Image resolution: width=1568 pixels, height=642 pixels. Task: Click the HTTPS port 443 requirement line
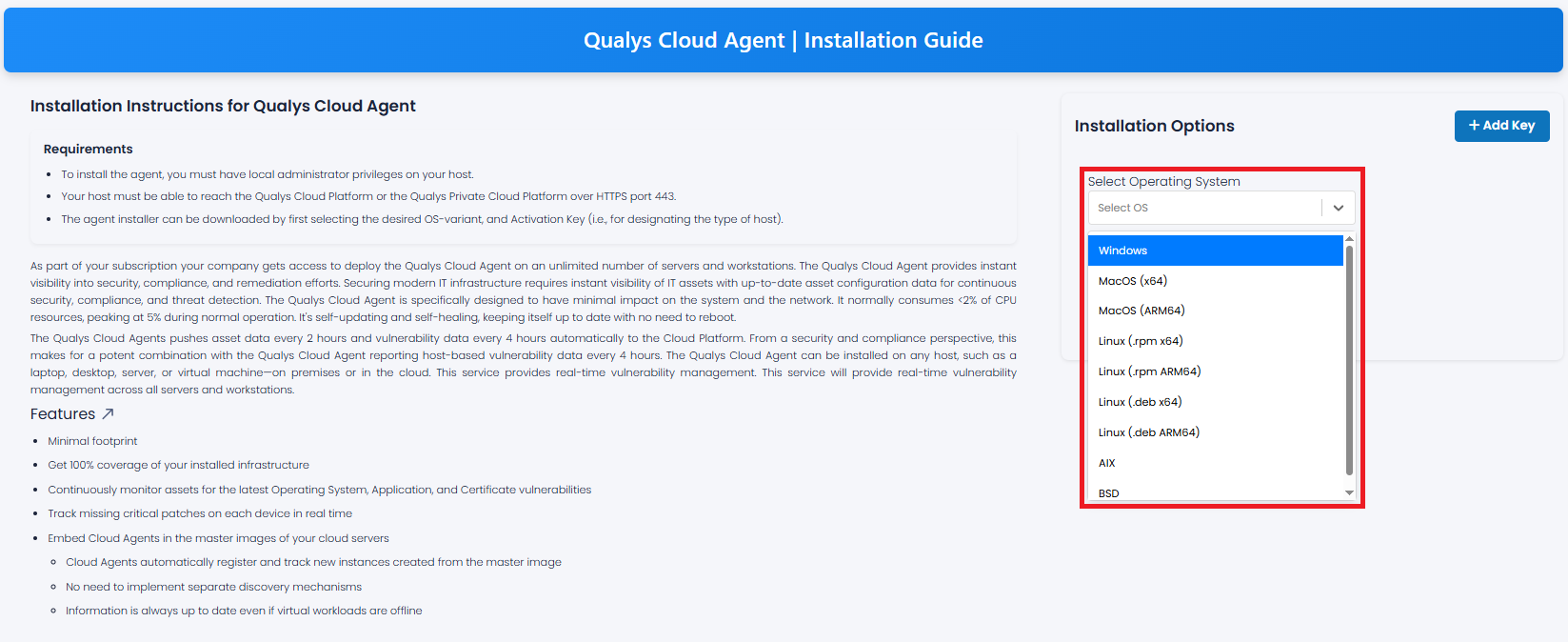coord(368,196)
